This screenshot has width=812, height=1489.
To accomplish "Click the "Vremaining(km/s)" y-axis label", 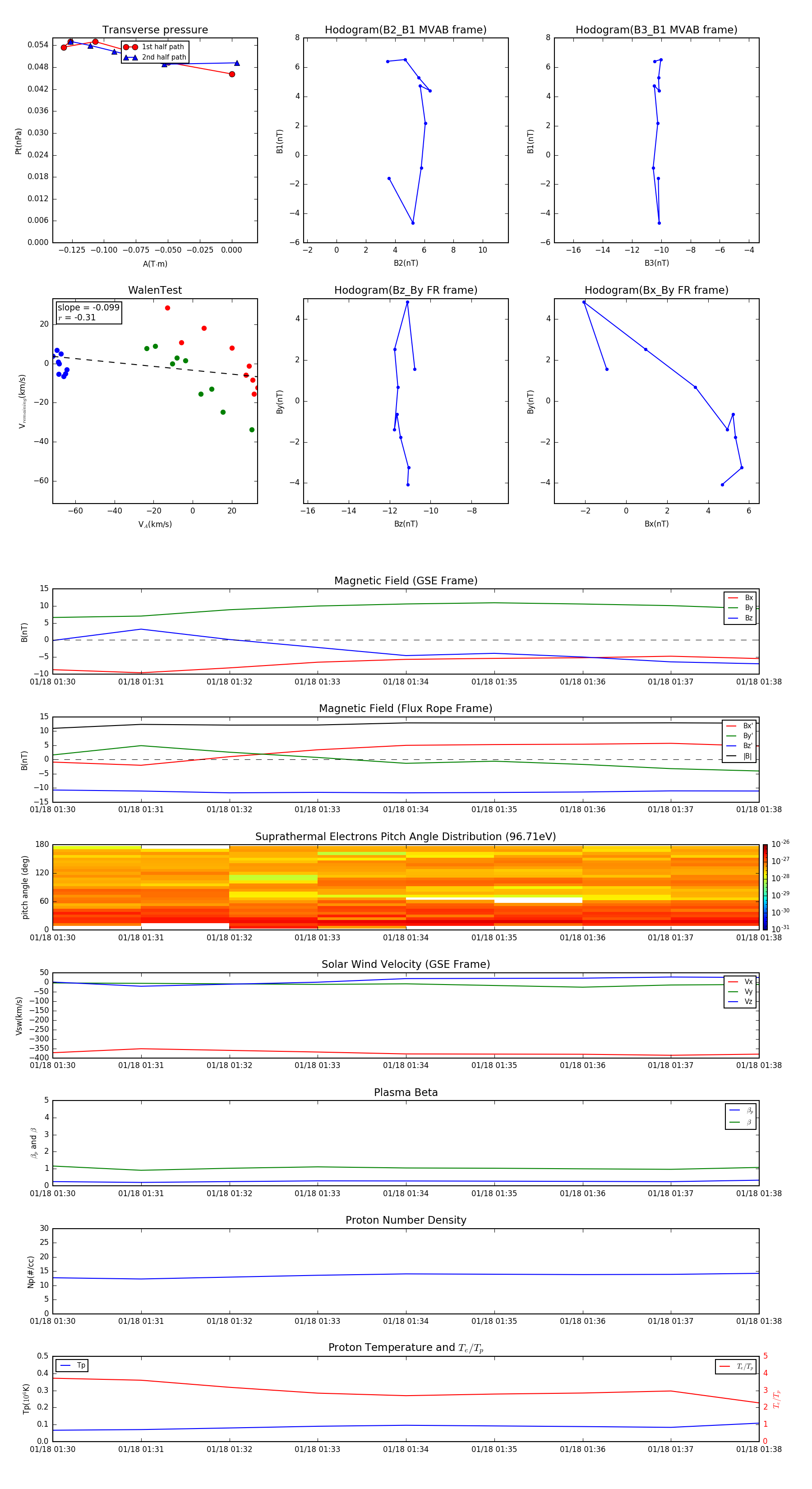I will point(23,401).
